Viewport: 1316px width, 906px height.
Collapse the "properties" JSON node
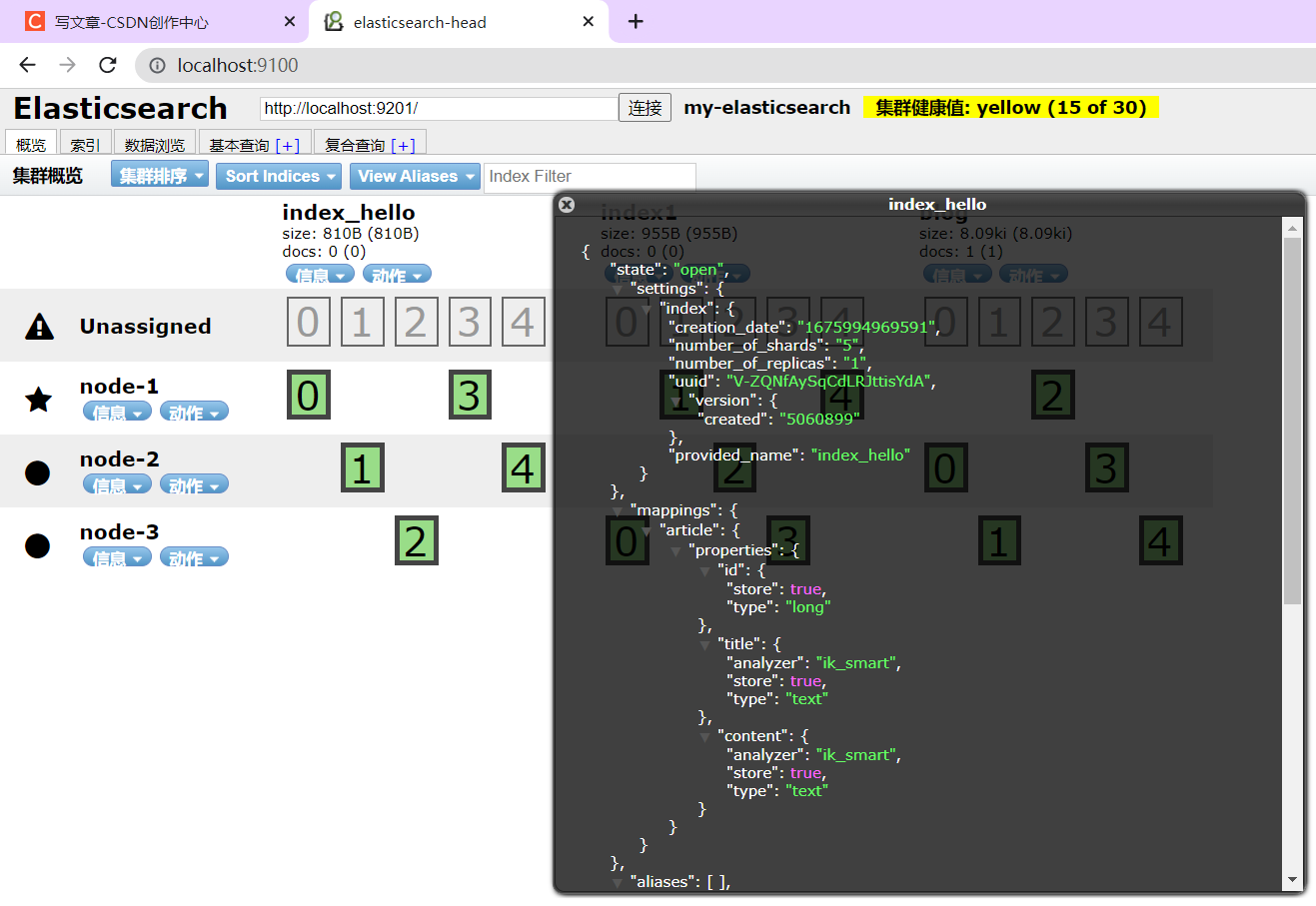click(675, 551)
